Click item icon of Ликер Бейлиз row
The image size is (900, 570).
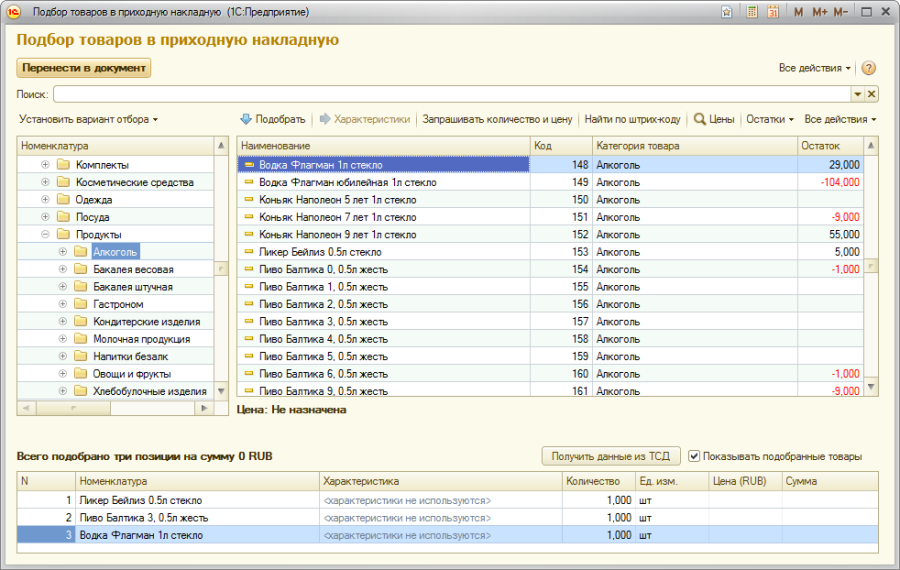[249, 252]
